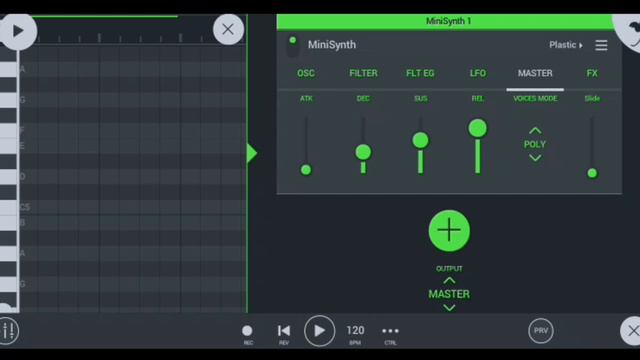Open the mixer sliders icon
Viewport: 640px width, 360px height.
click(x=9, y=331)
